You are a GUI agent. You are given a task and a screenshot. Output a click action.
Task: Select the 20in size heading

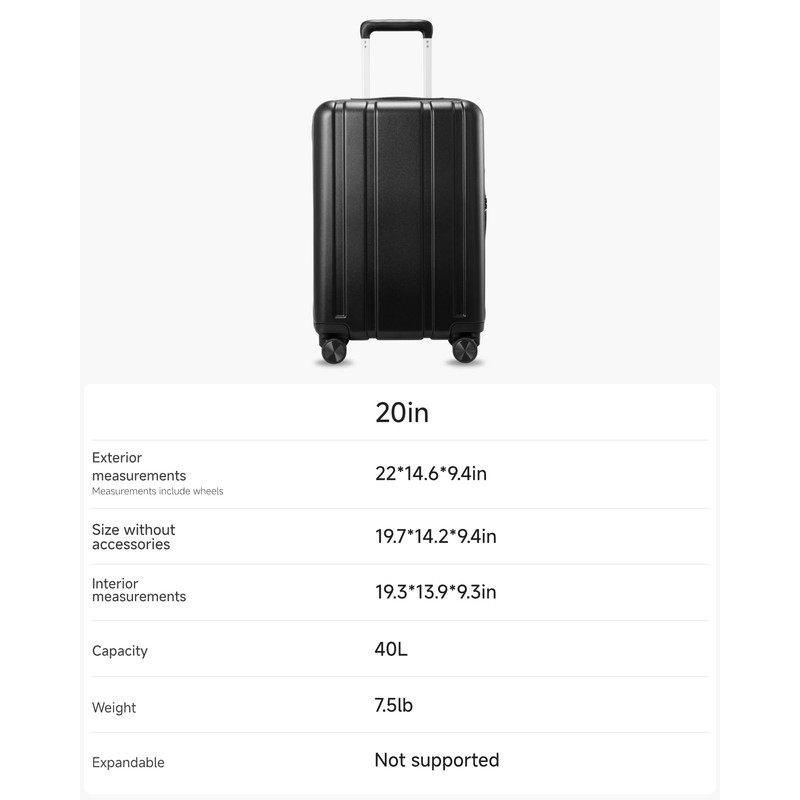pos(402,413)
